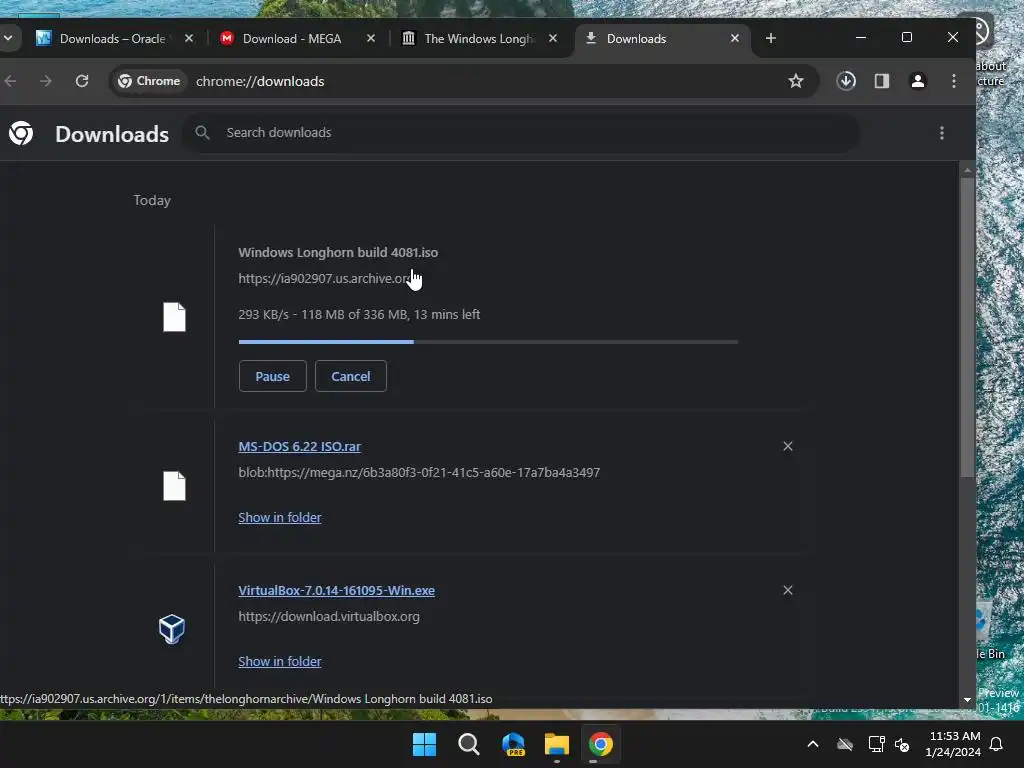Click the VirtualBox cube icon
The image size is (1024, 768).
pyautogui.click(x=172, y=629)
